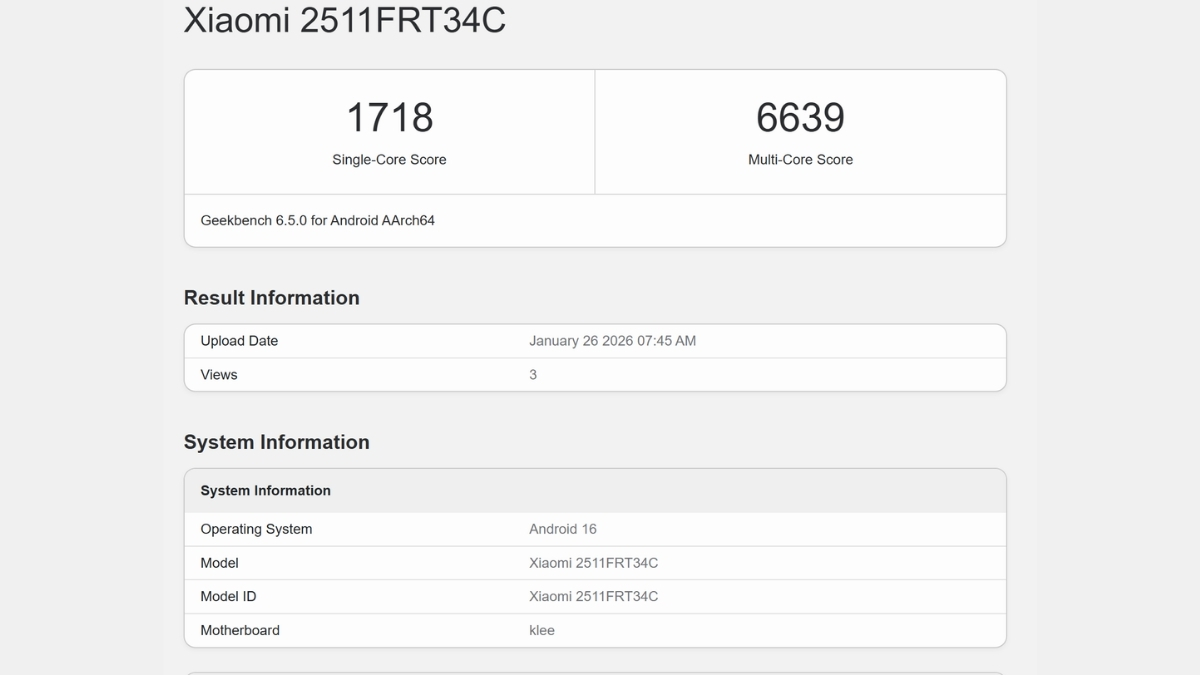Click the Model ID label
The height and width of the screenshot is (675, 1200).
[x=228, y=597]
